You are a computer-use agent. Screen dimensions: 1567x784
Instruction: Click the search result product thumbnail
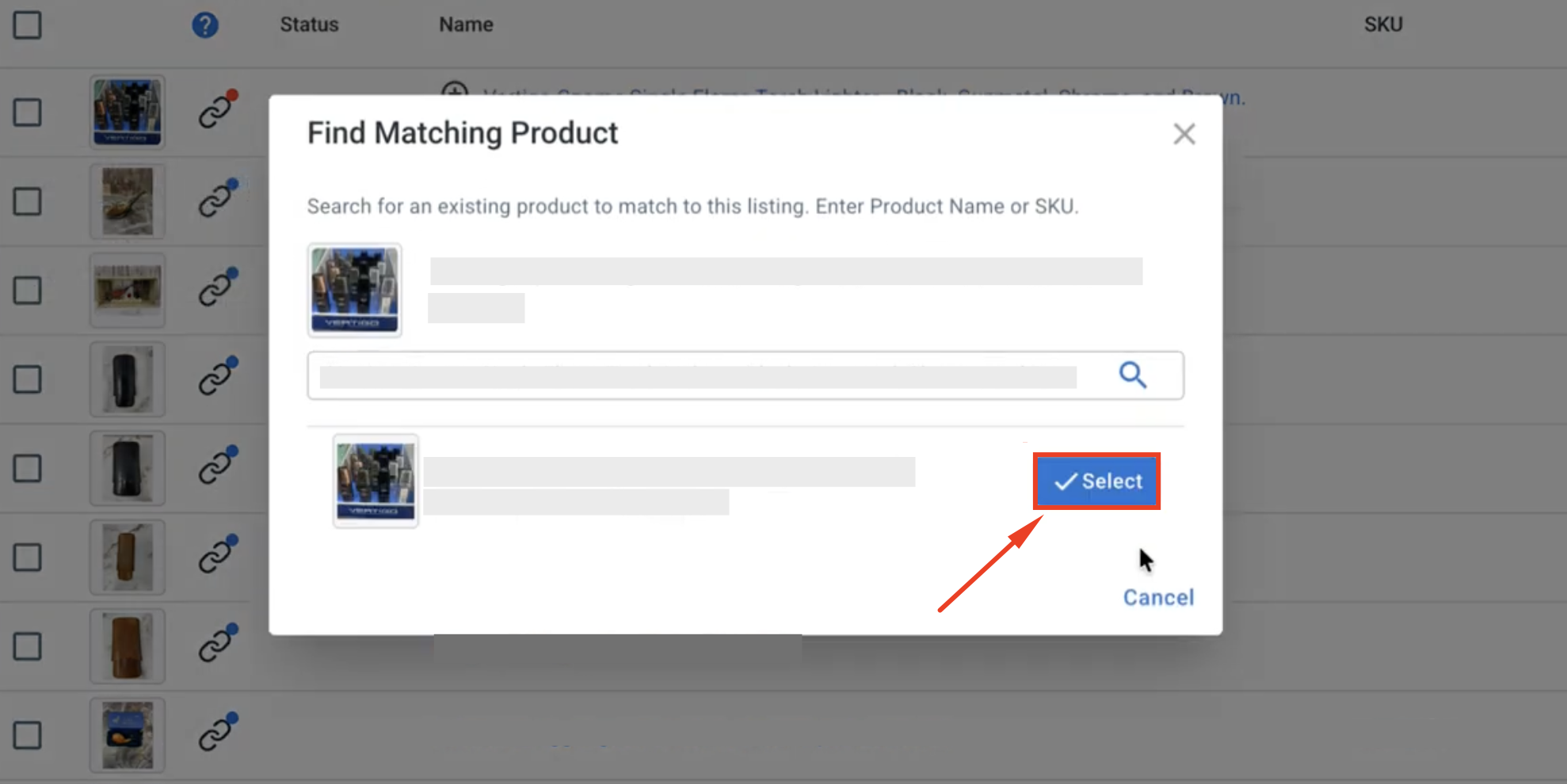(x=376, y=481)
